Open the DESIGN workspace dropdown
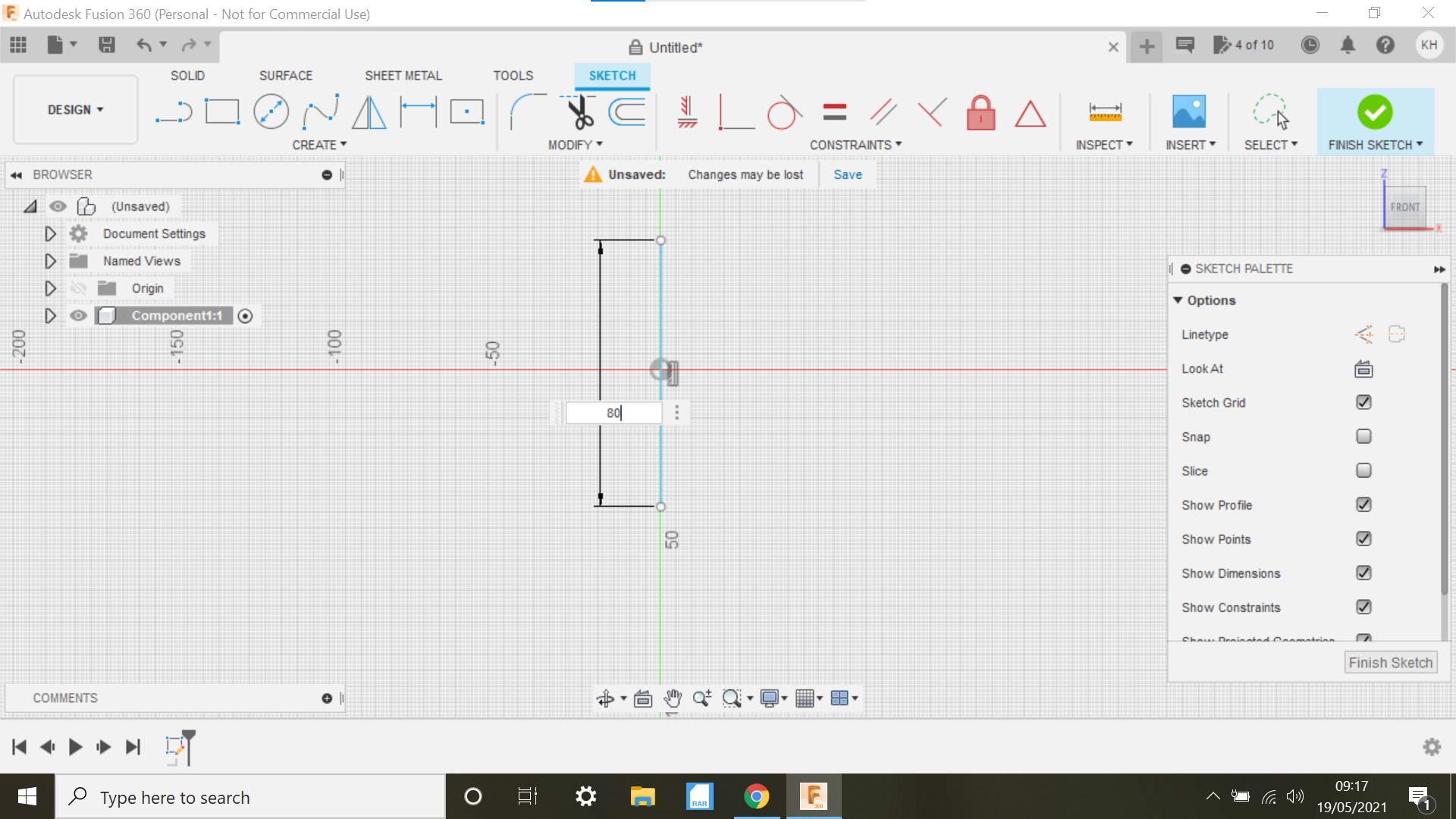 click(74, 109)
